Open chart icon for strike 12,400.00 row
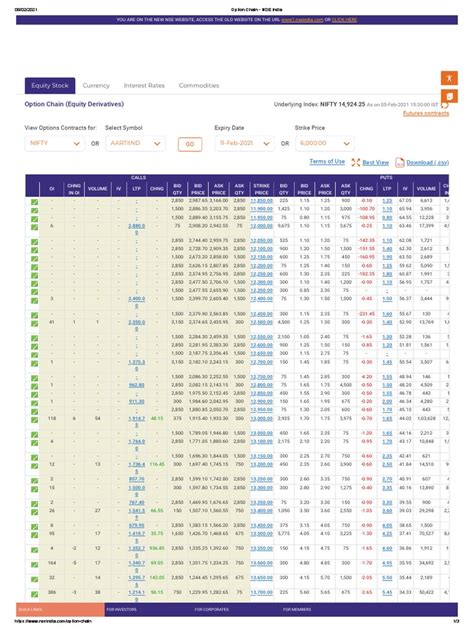This screenshot has width=474, height=632. tap(35, 300)
